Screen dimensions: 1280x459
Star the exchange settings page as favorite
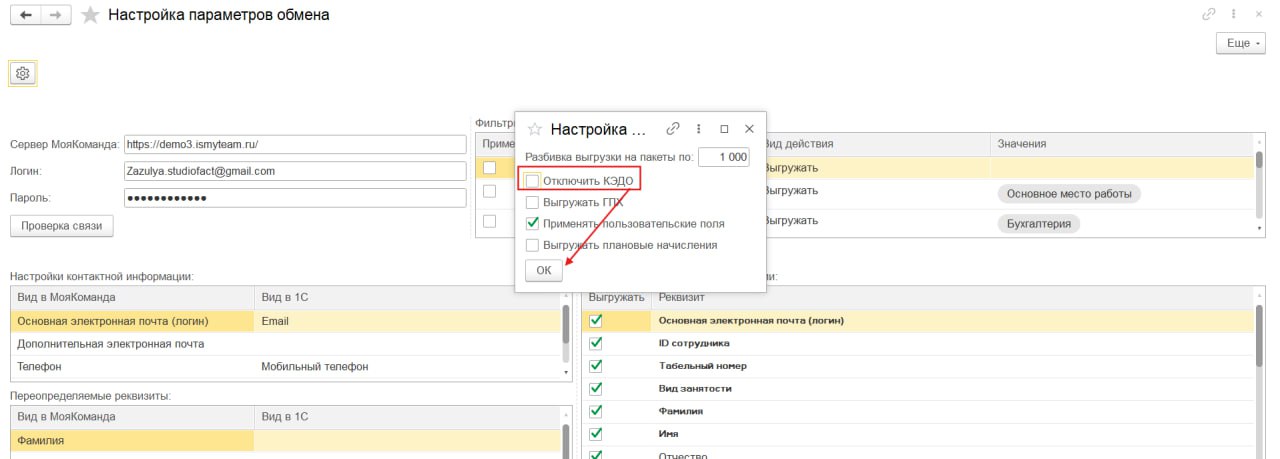90,15
